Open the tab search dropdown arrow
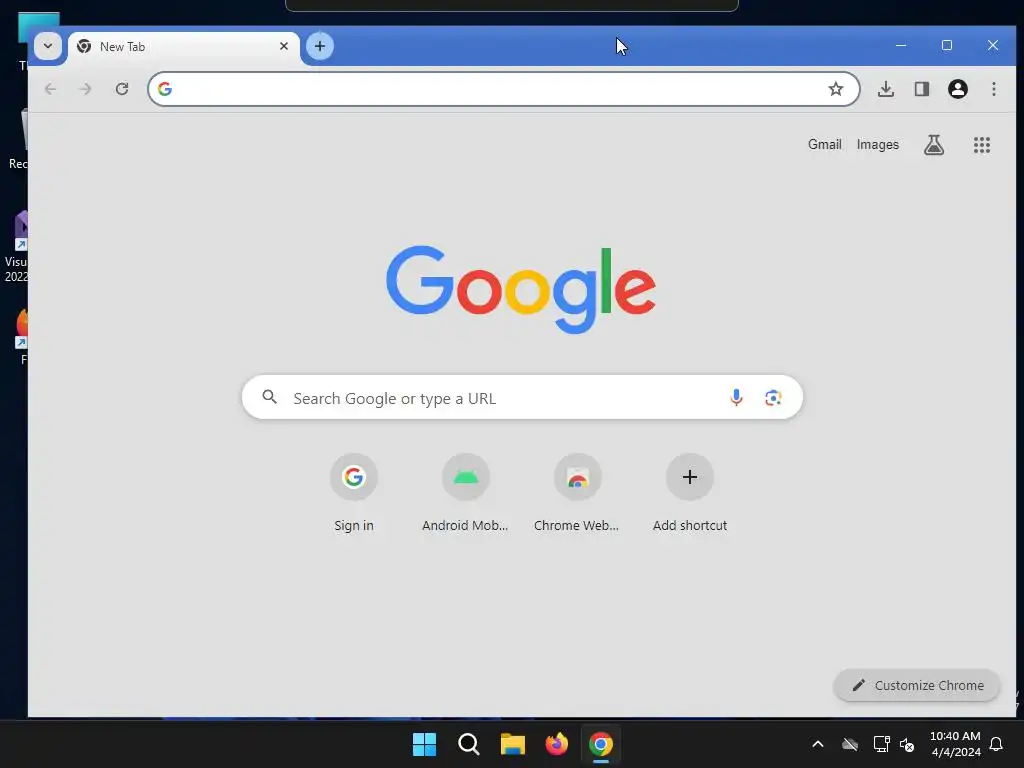The height and width of the screenshot is (768, 1024). (x=48, y=46)
